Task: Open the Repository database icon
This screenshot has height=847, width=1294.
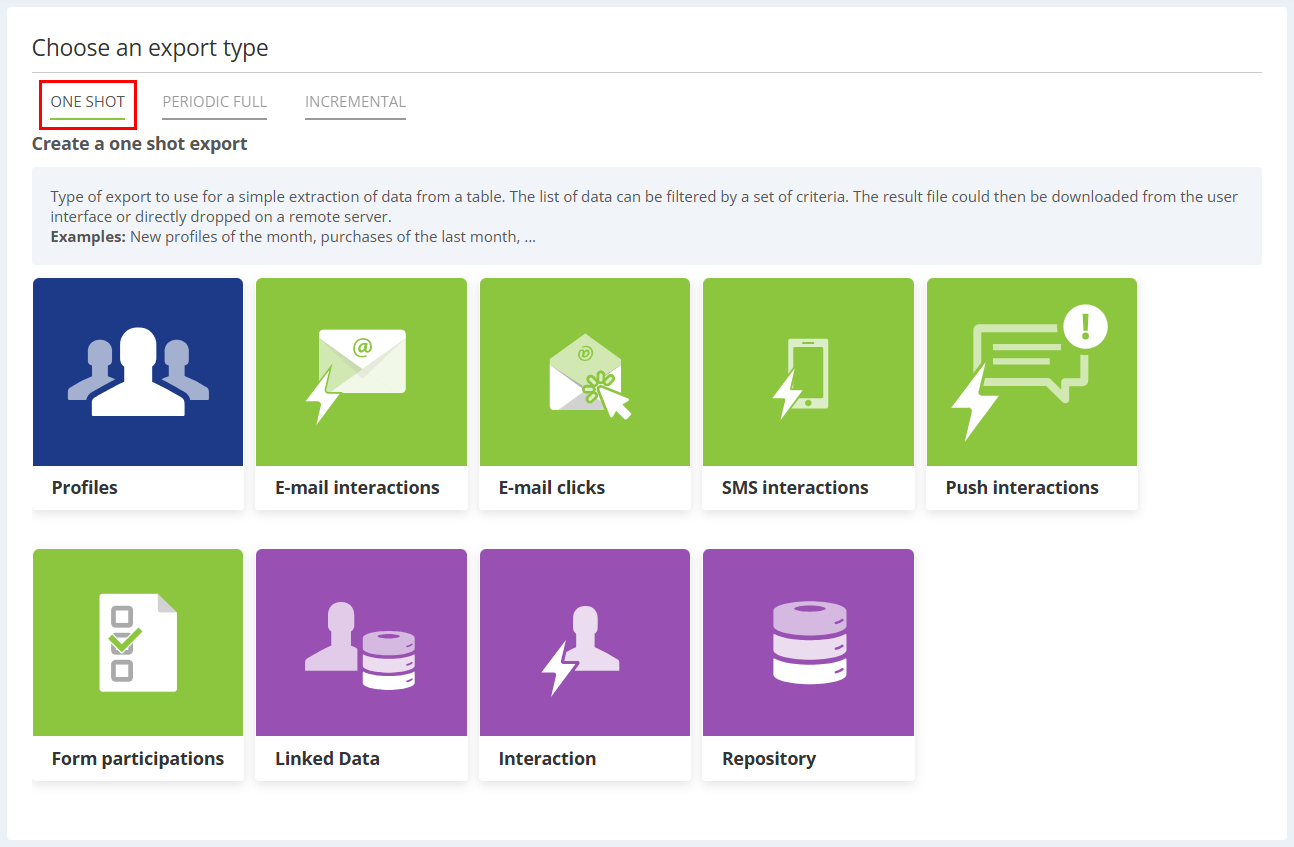Action: point(808,643)
